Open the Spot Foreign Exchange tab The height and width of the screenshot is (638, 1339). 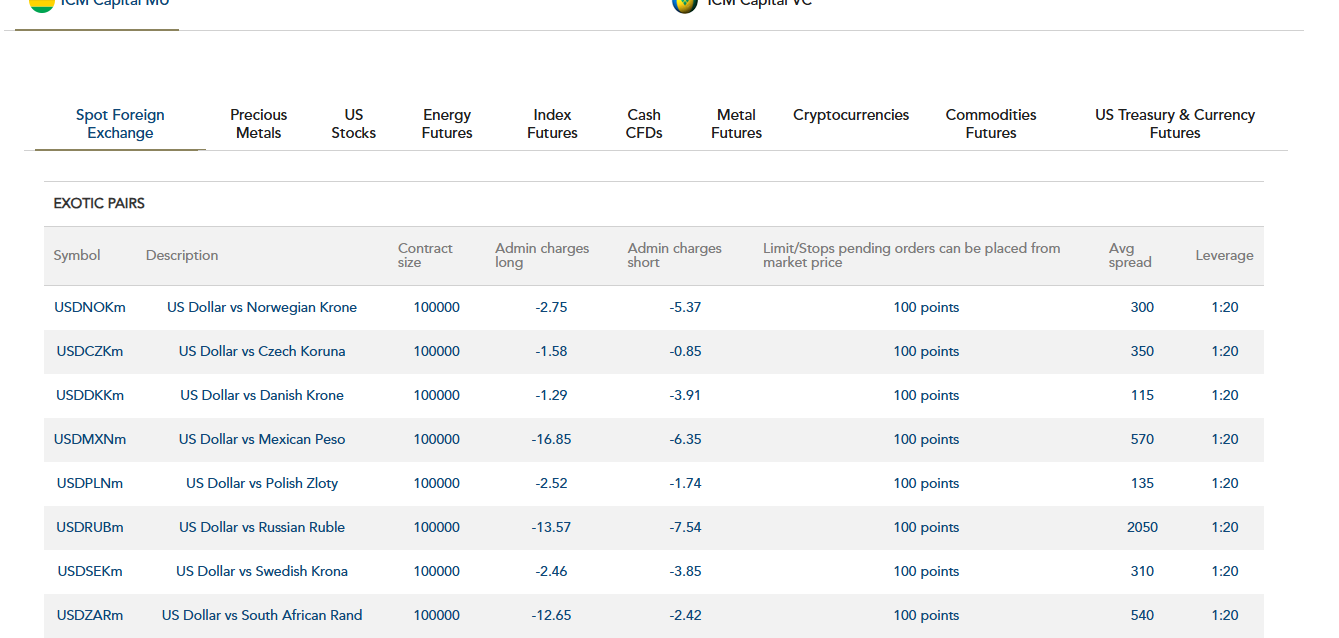(x=120, y=124)
